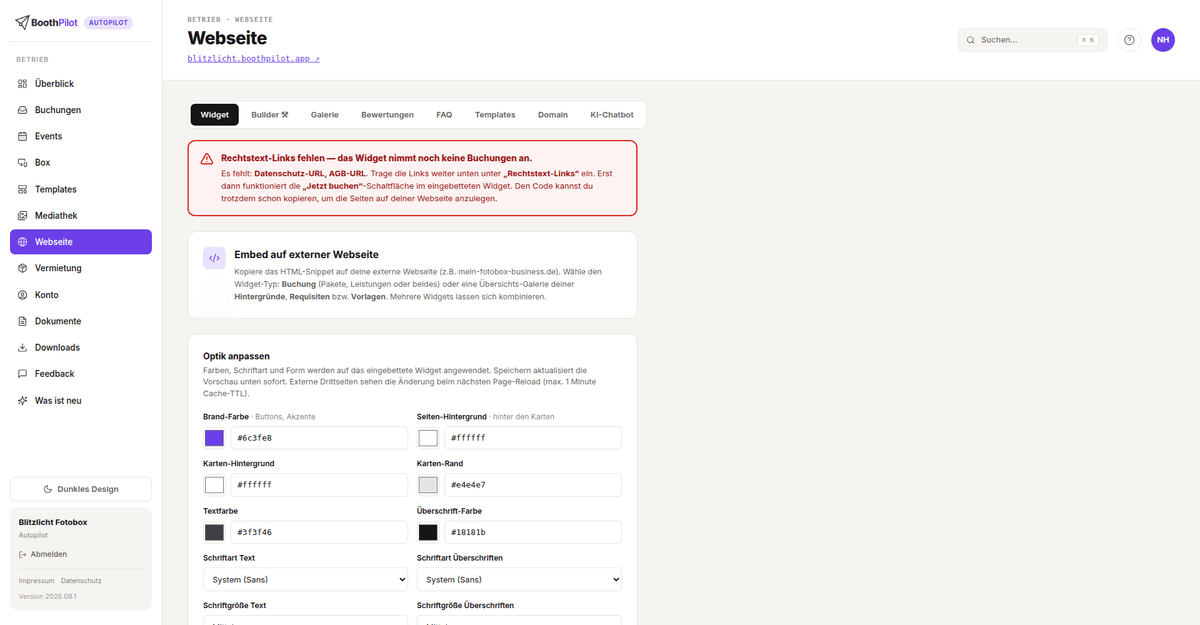
Task: Switch to the Builder tab
Action: pyautogui.click(x=270, y=115)
